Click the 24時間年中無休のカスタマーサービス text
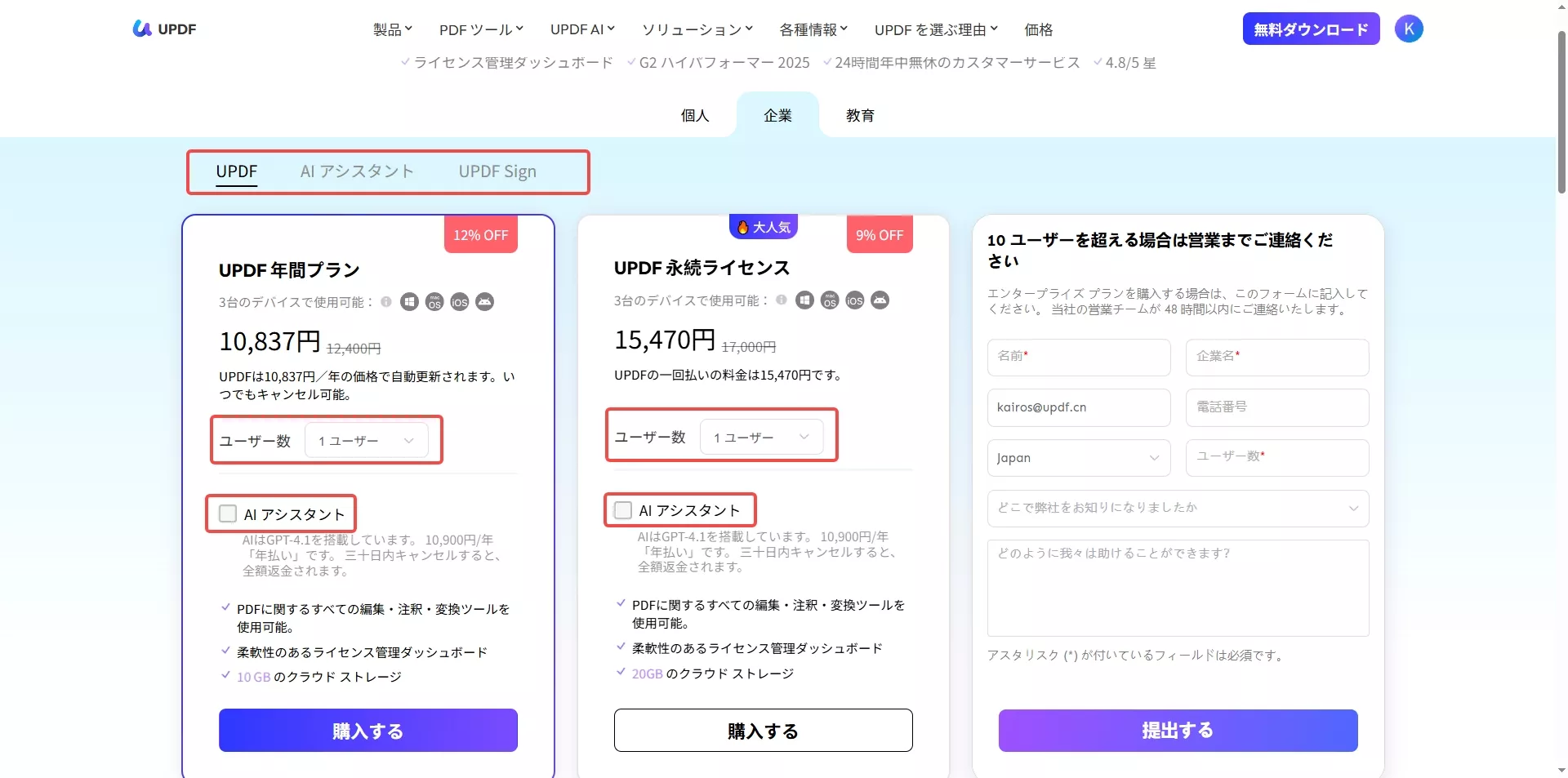 pos(957,63)
